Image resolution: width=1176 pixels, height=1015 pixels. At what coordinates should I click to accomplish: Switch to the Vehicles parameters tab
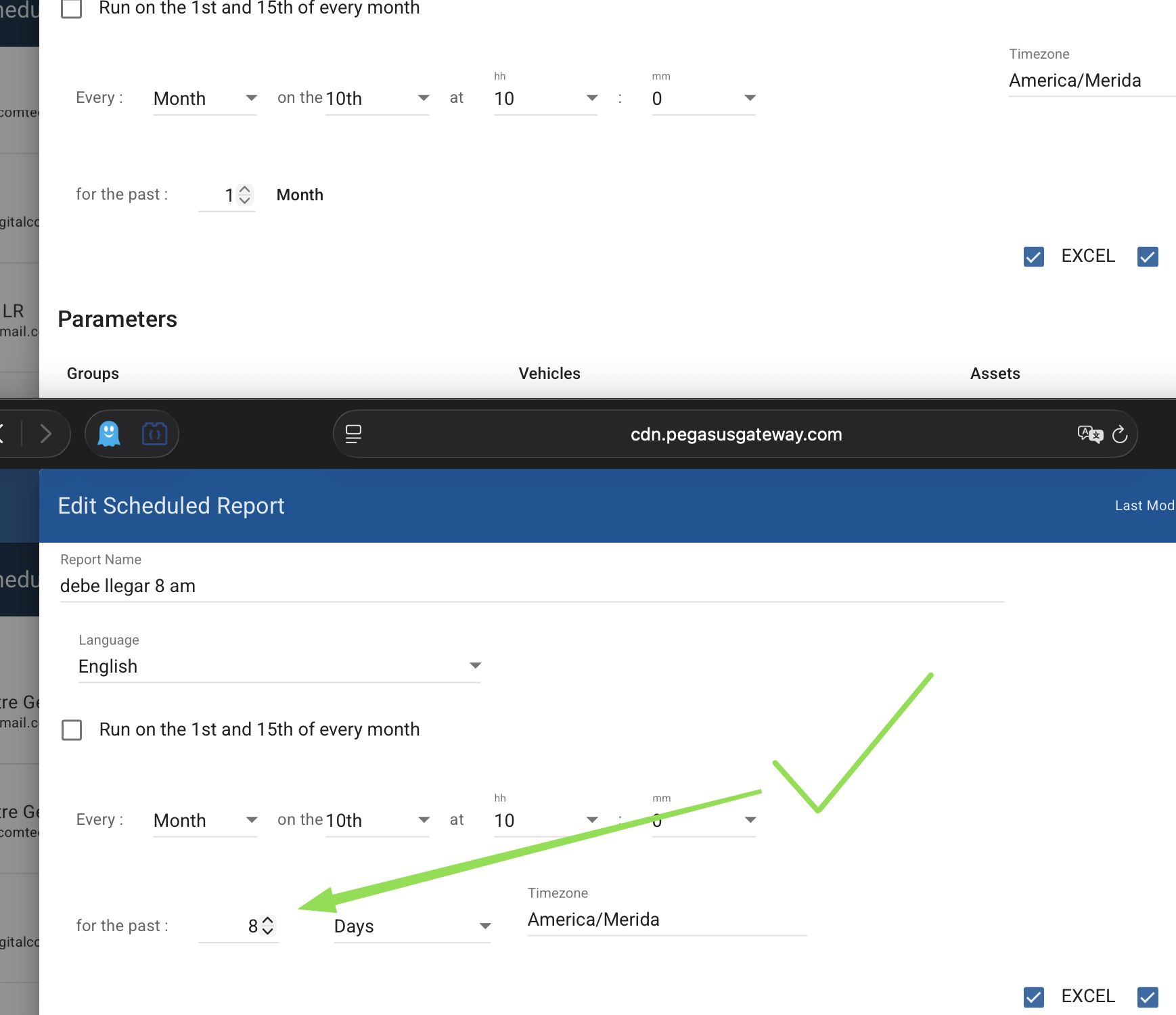click(549, 374)
